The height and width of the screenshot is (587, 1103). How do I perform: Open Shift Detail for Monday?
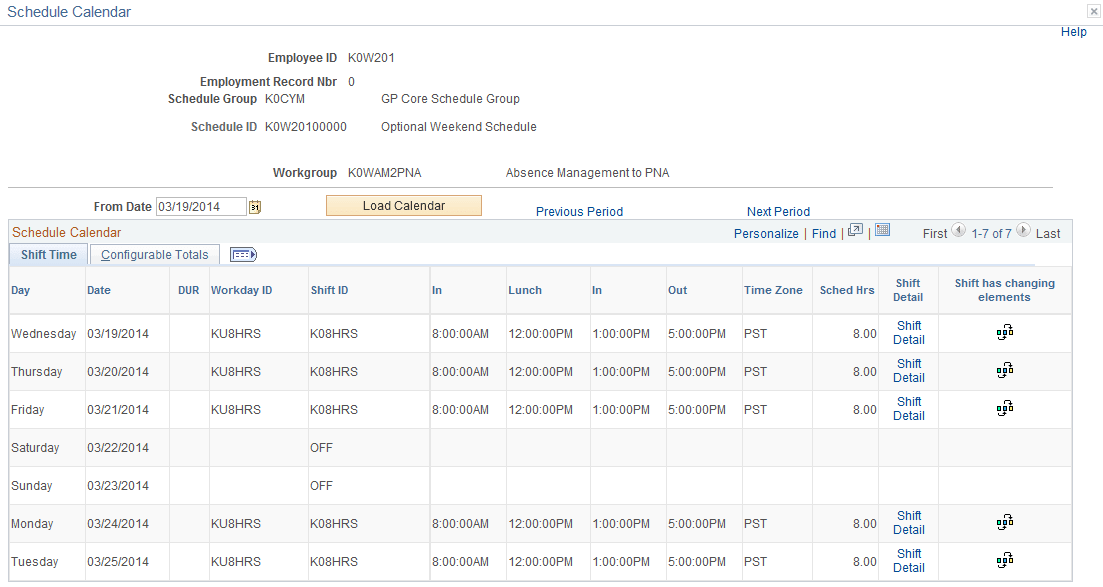[x=909, y=523]
